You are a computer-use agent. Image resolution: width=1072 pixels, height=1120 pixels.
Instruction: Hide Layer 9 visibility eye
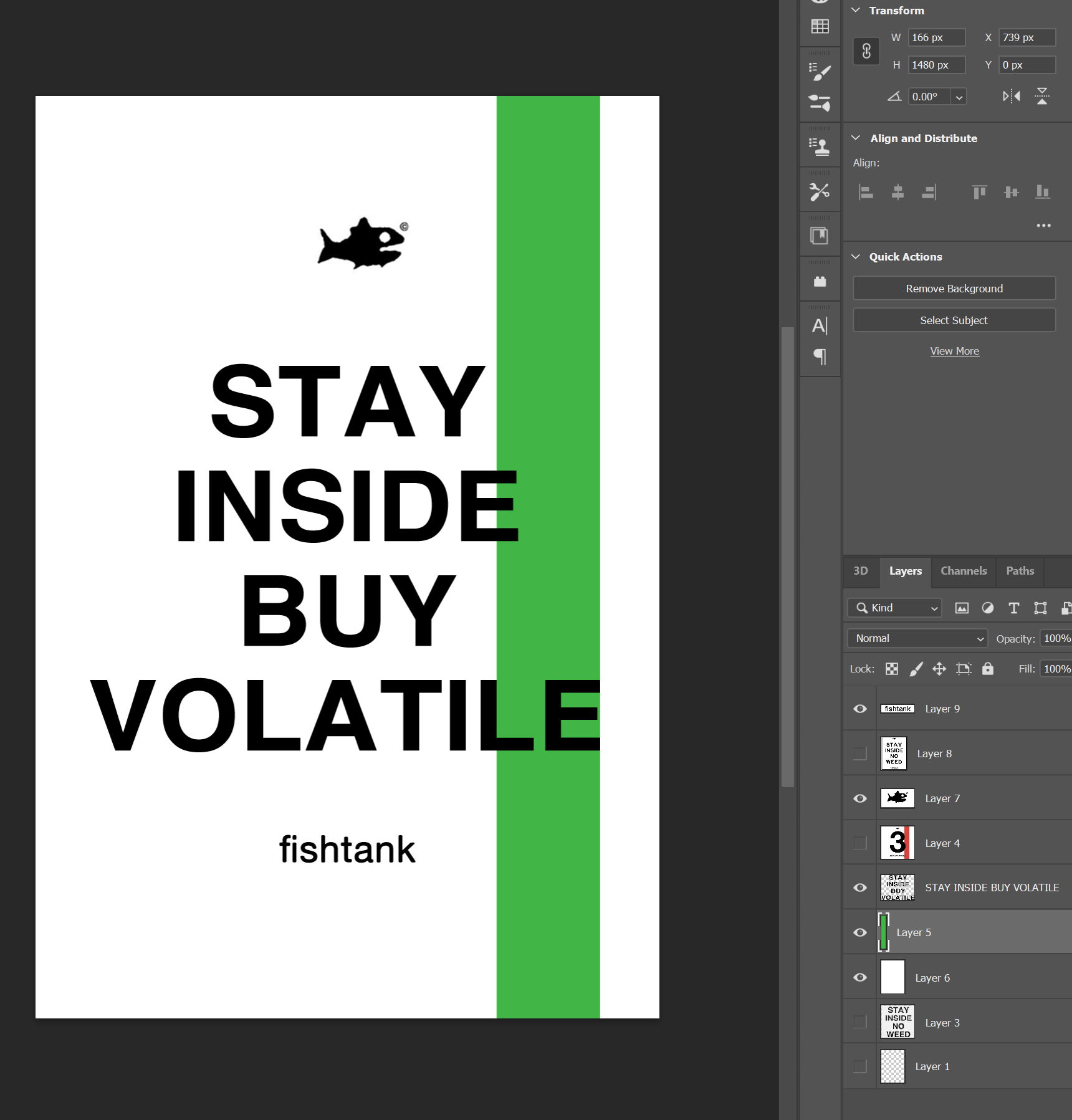point(860,709)
